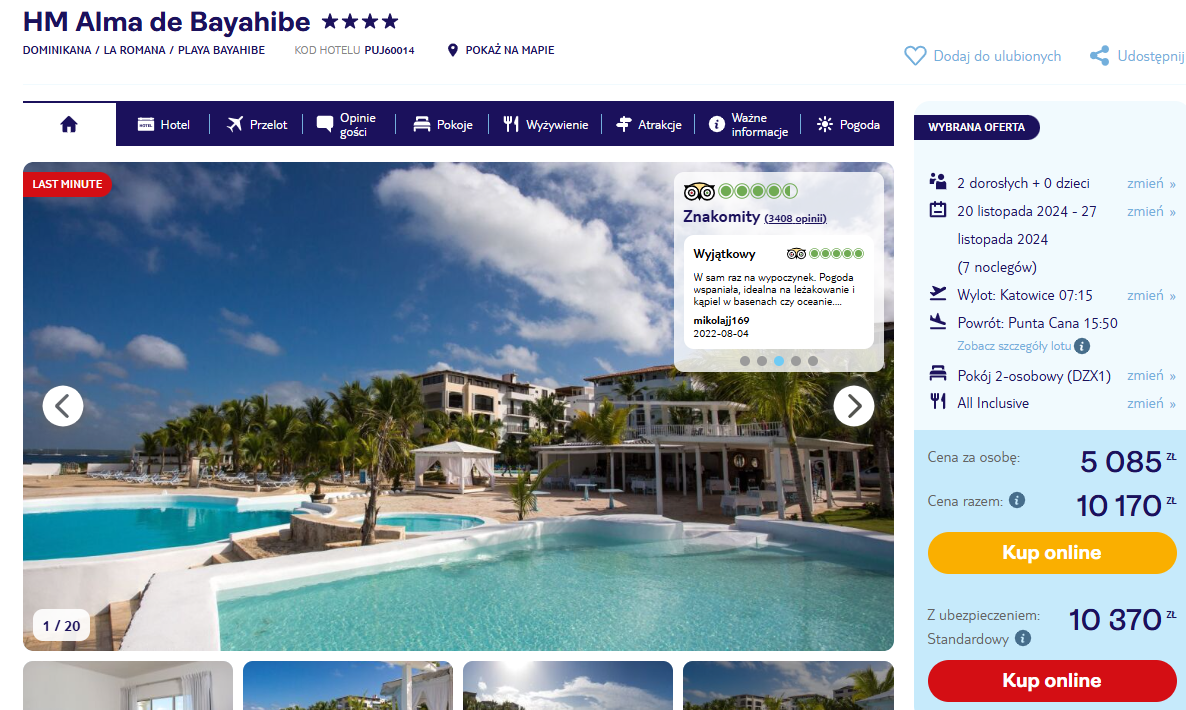Change departure airport Katowice via zmień
1186x710 pixels.
click(x=1150, y=295)
